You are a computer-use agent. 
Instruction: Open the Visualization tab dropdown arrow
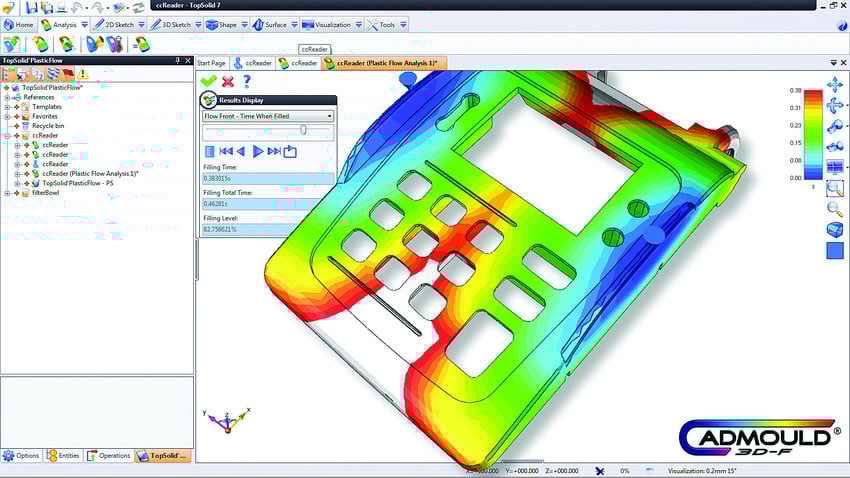click(x=359, y=25)
